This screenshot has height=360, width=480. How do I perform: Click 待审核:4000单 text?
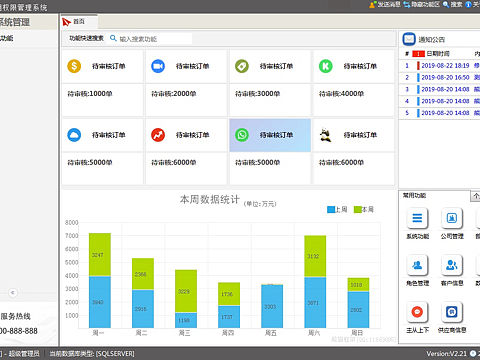(x=341, y=94)
